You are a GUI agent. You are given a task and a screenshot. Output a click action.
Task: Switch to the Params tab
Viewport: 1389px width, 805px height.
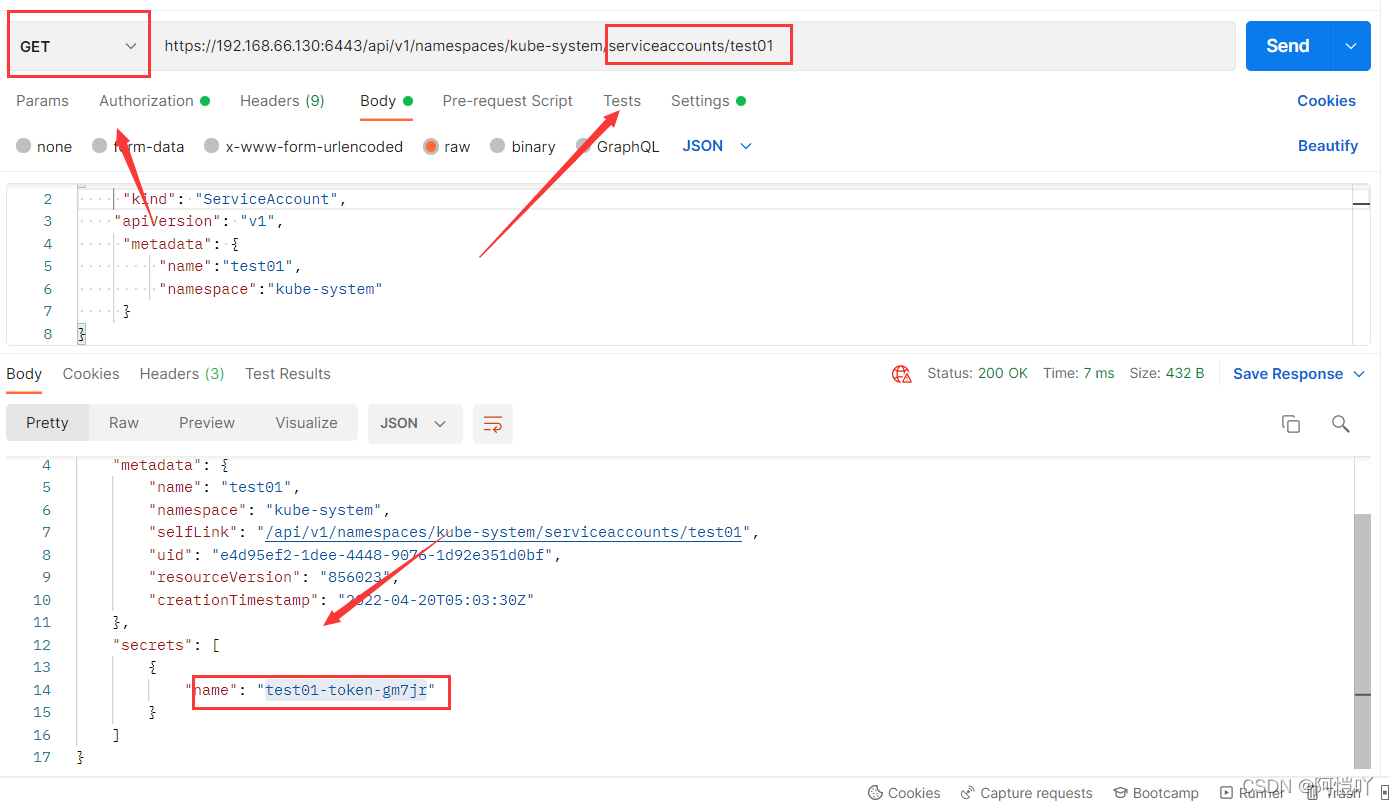42,101
